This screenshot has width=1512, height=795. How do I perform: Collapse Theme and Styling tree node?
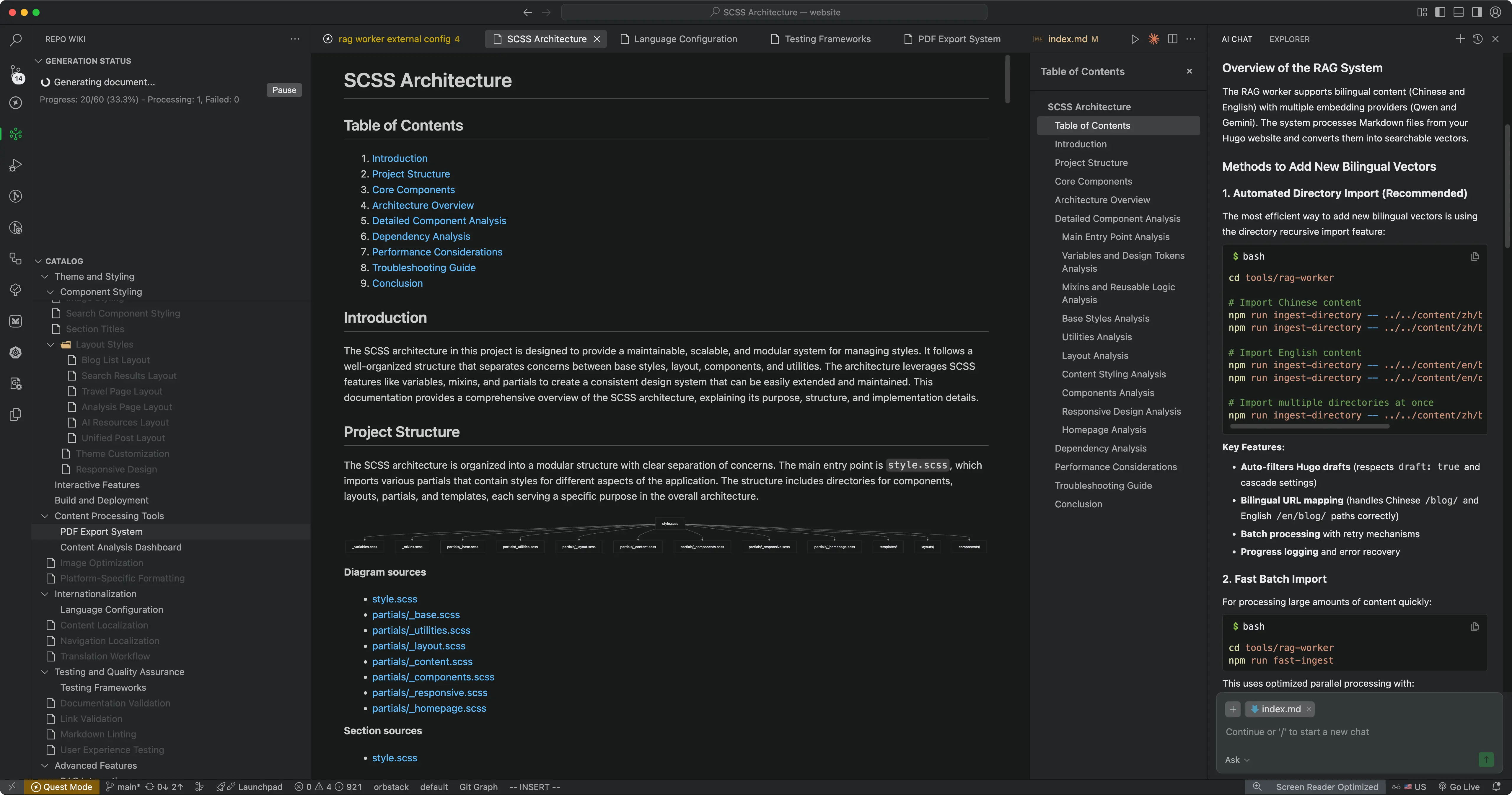coord(45,276)
